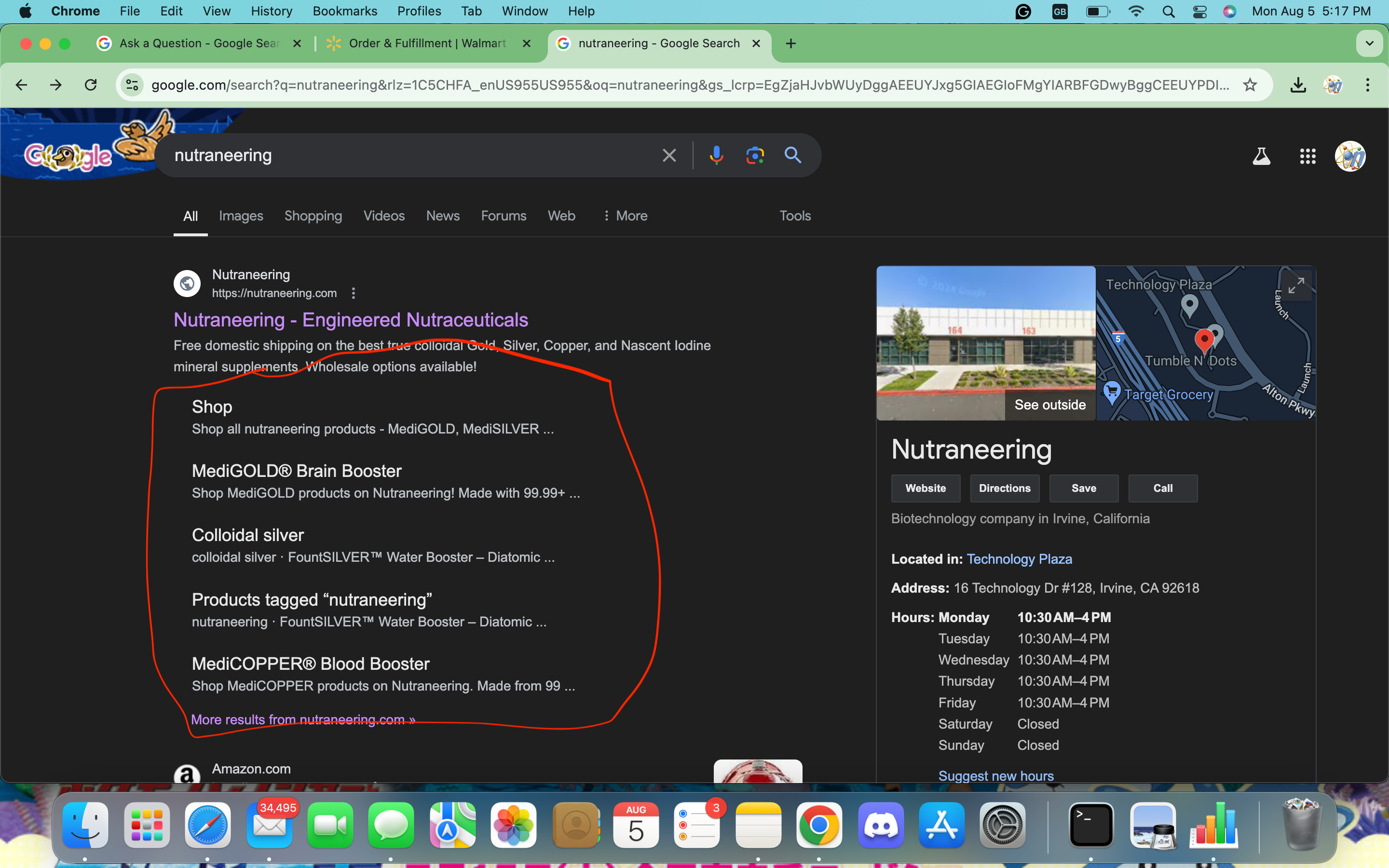
Task: Switch to Forums results tab
Action: click(x=504, y=216)
